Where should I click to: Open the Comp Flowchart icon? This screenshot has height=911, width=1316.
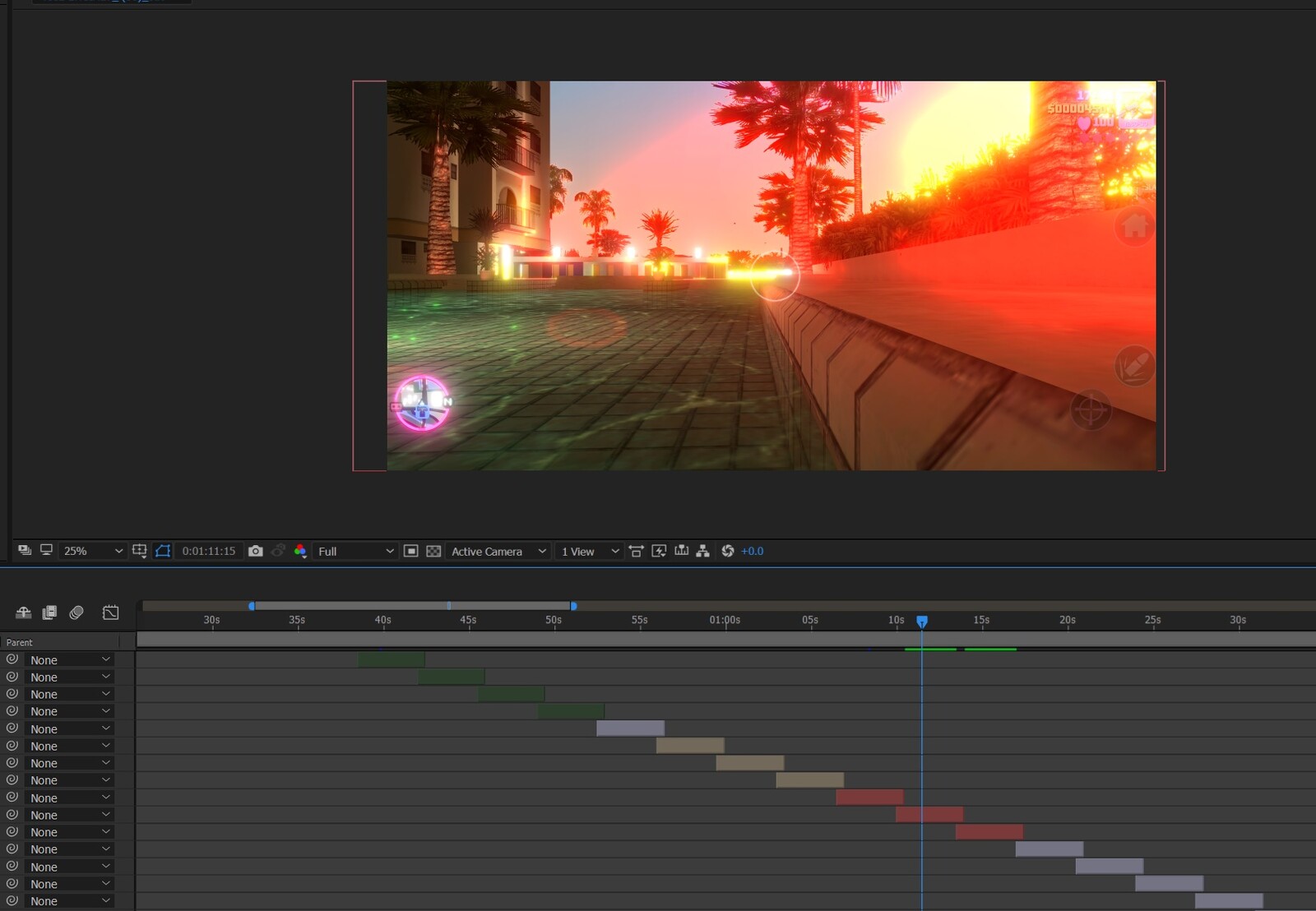[702, 551]
